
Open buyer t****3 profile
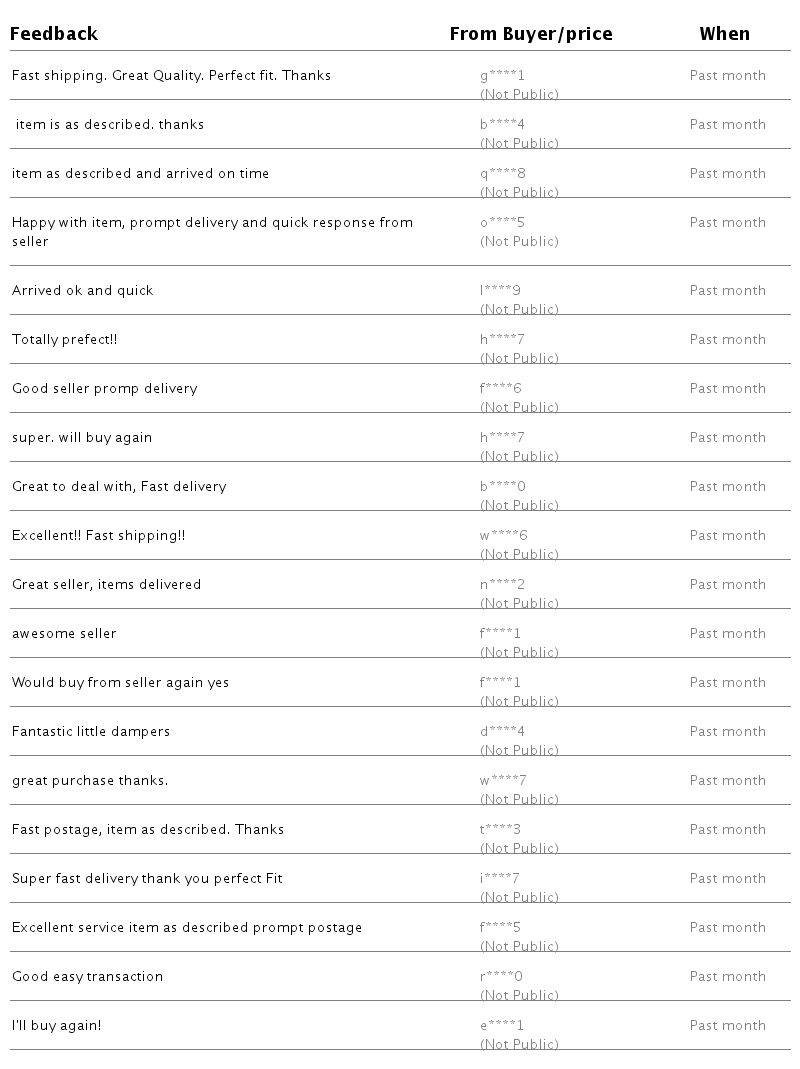click(x=500, y=830)
